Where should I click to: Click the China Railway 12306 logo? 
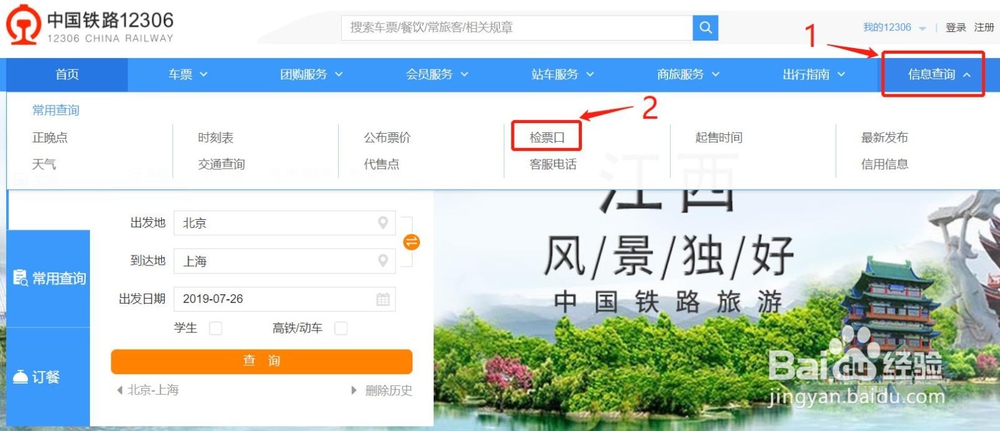click(90, 26)
